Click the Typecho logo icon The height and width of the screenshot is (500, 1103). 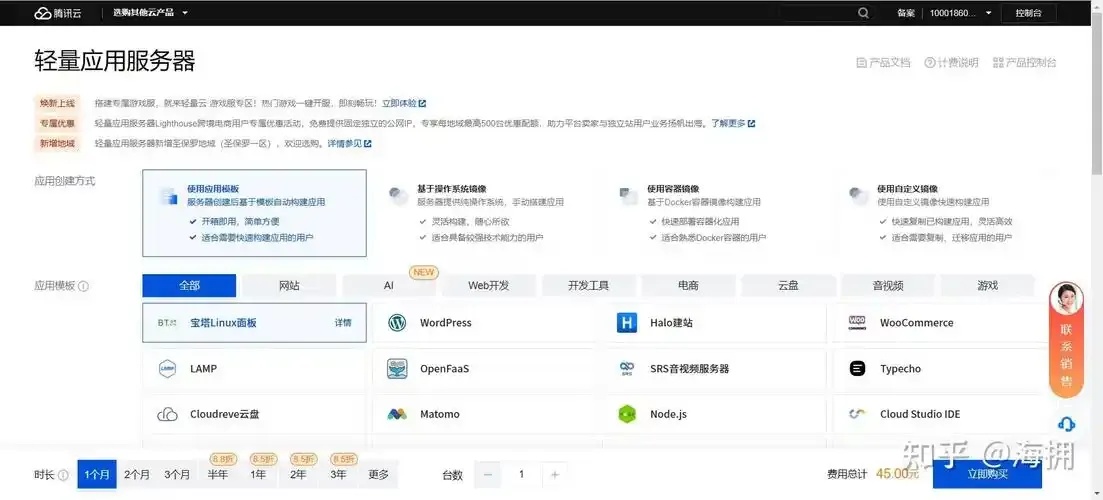click(x=857, y=368)
